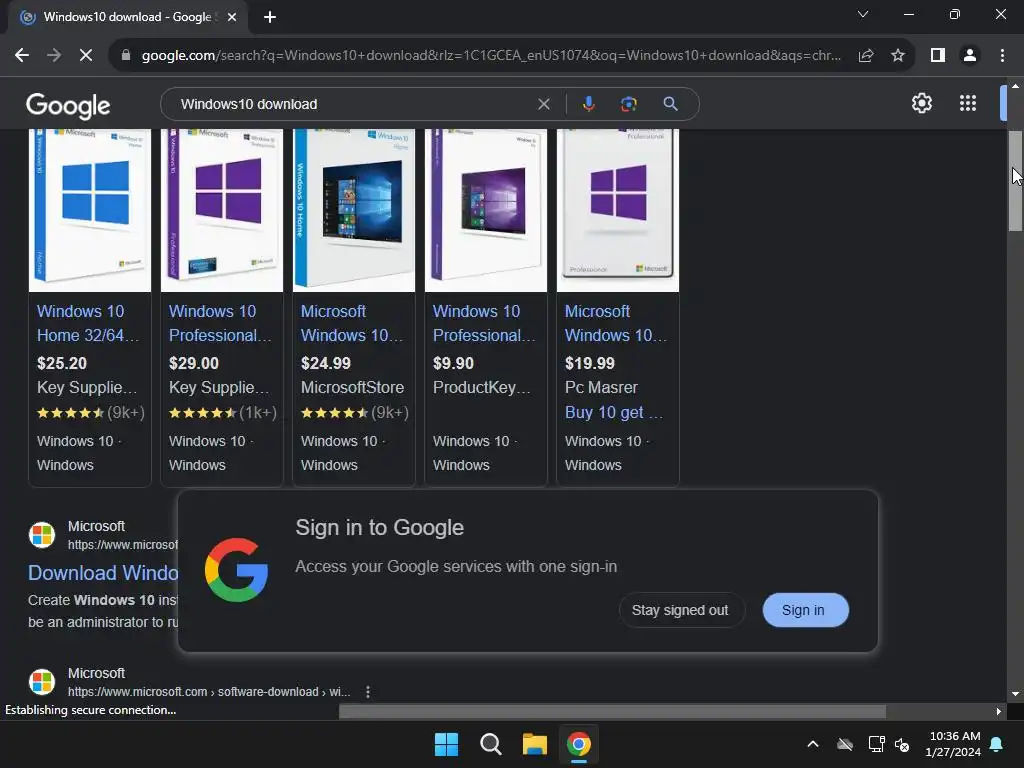1024x768 pixels.
Task: Click Stay signed out
Action: pyautogui.click(x=680, y=610)
